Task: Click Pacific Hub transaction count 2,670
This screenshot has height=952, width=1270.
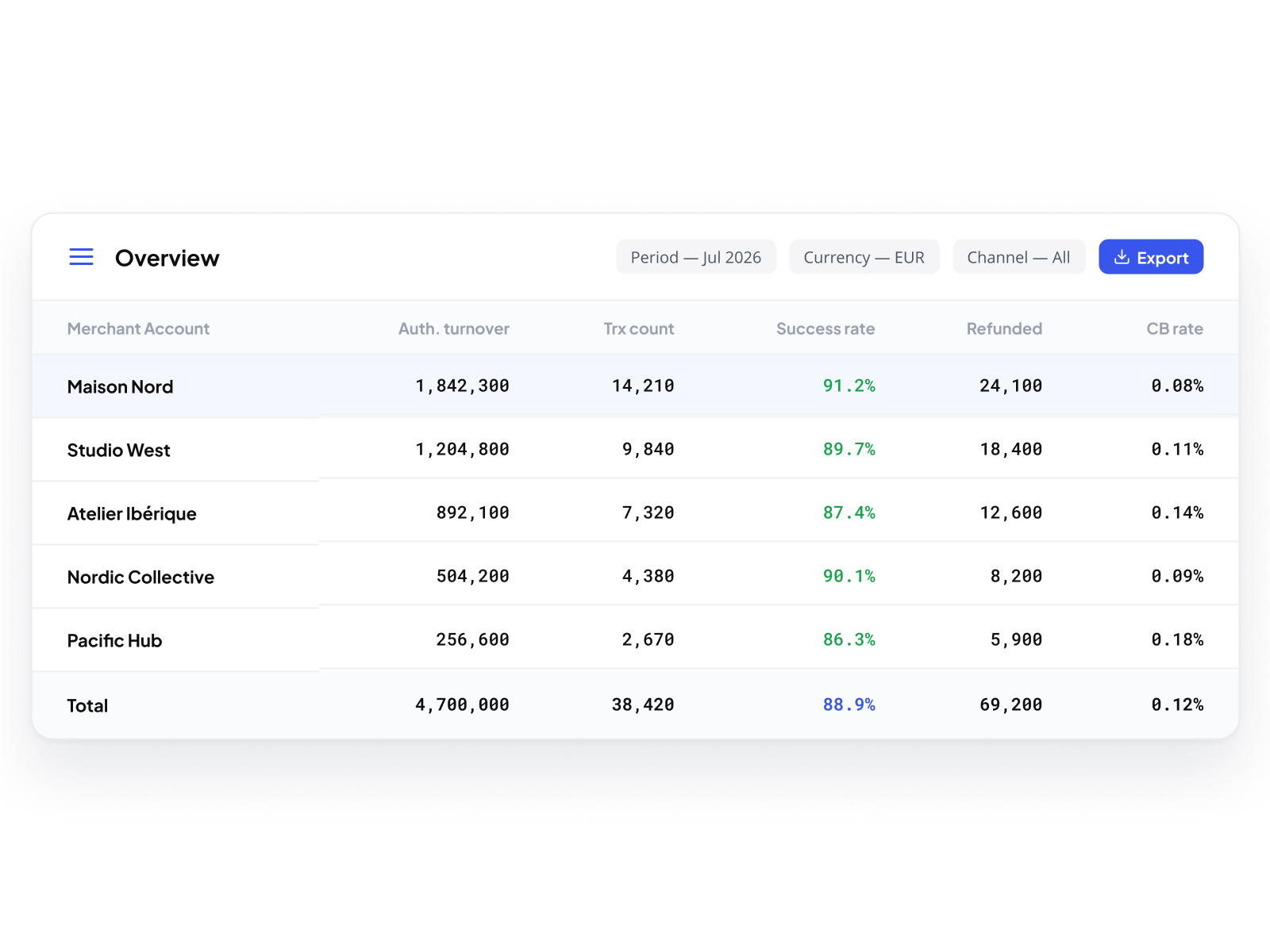Action: (648, 640)
